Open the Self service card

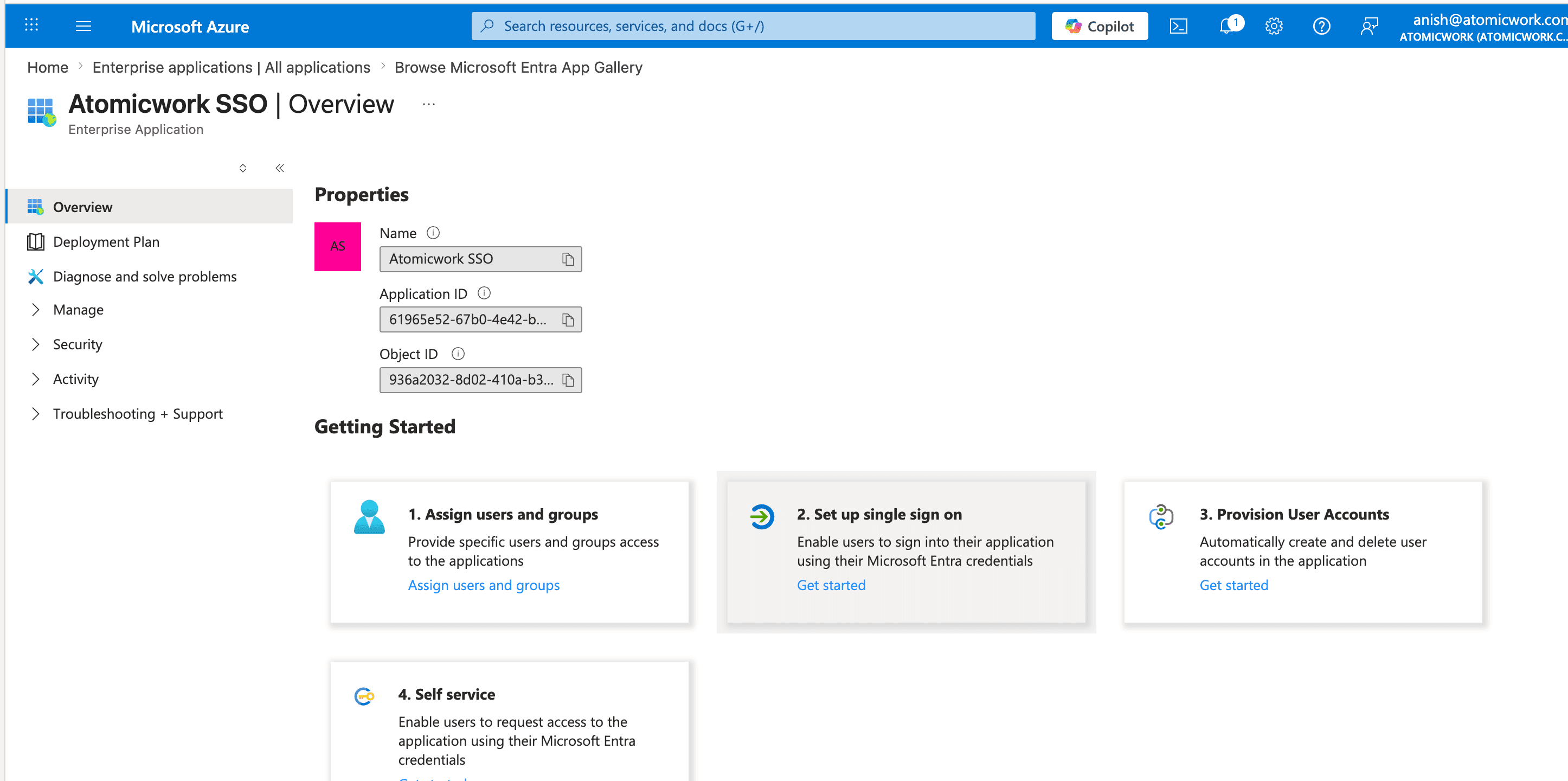(510, 721)
